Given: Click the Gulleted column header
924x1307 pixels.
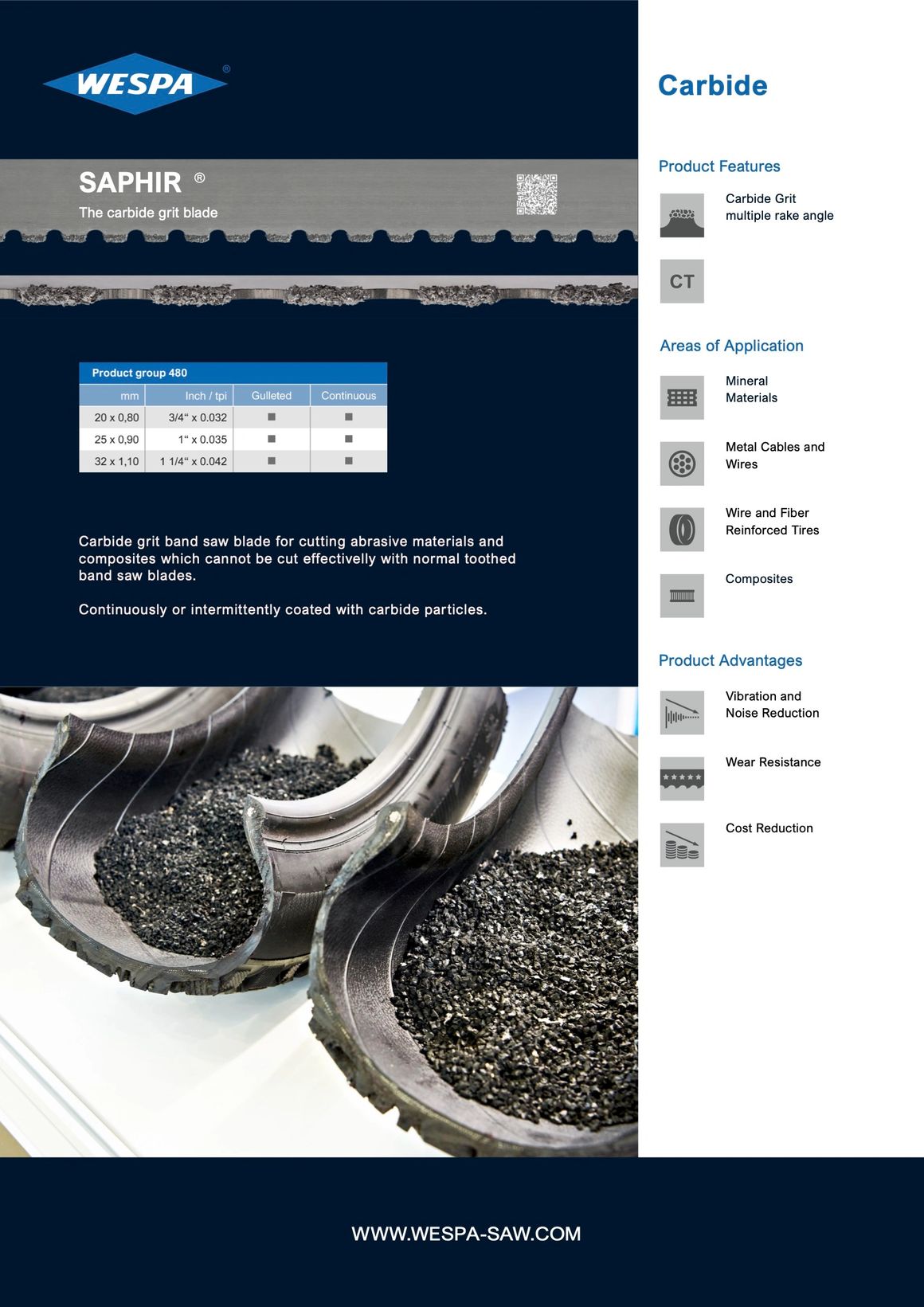Looking at the screenshot, I should (x=272, y=395).
